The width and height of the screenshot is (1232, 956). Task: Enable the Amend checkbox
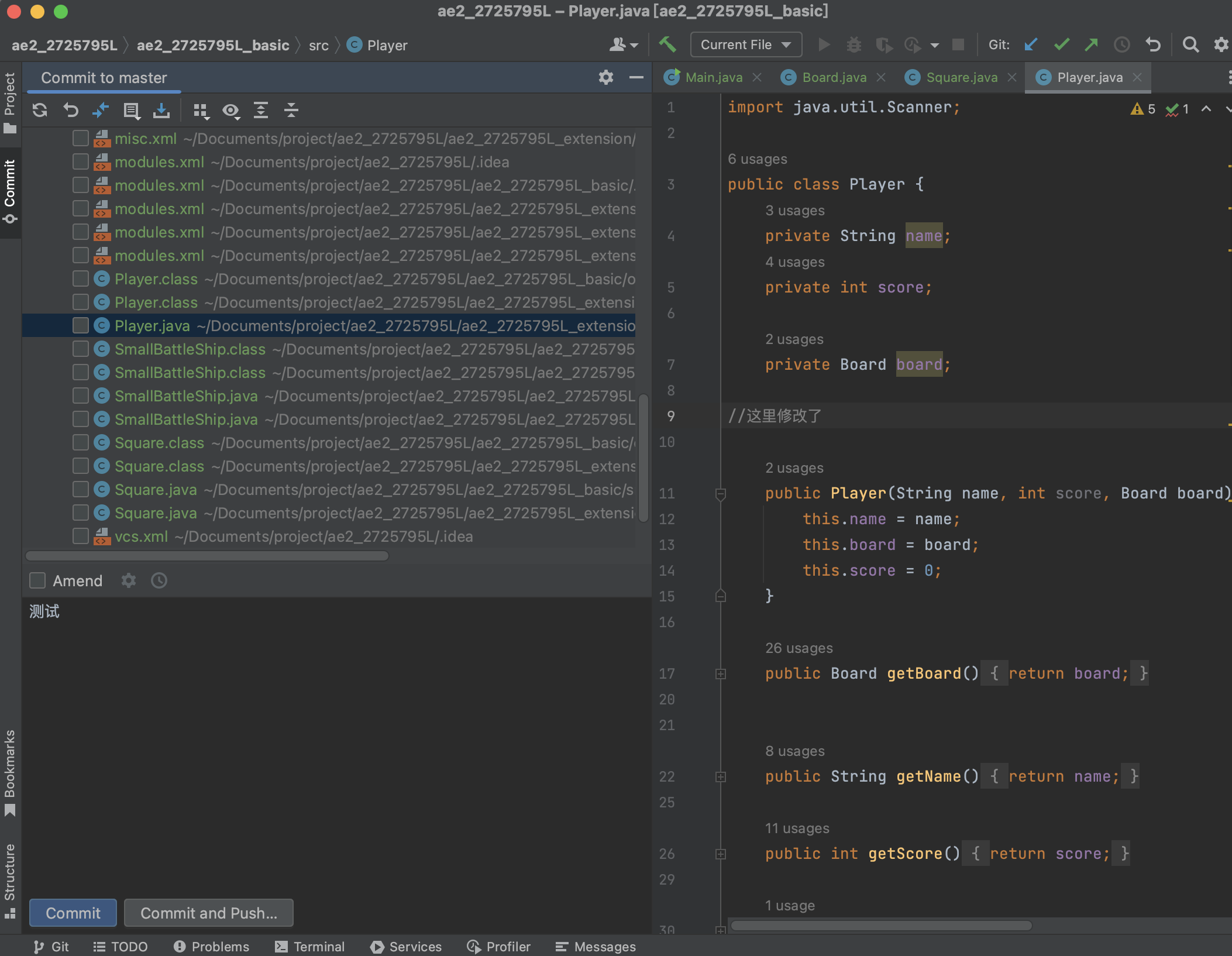[x=37, y=580]
